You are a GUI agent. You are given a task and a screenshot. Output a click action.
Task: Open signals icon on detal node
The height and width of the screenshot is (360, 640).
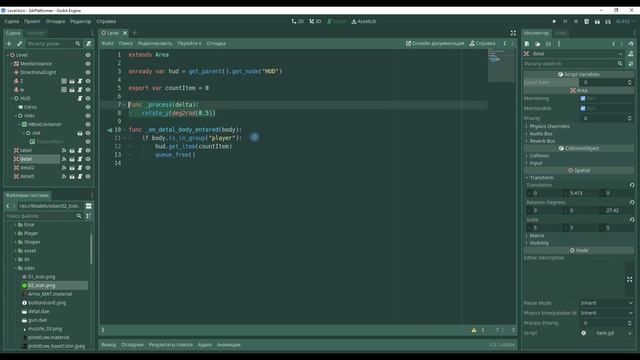pos(64,159)
